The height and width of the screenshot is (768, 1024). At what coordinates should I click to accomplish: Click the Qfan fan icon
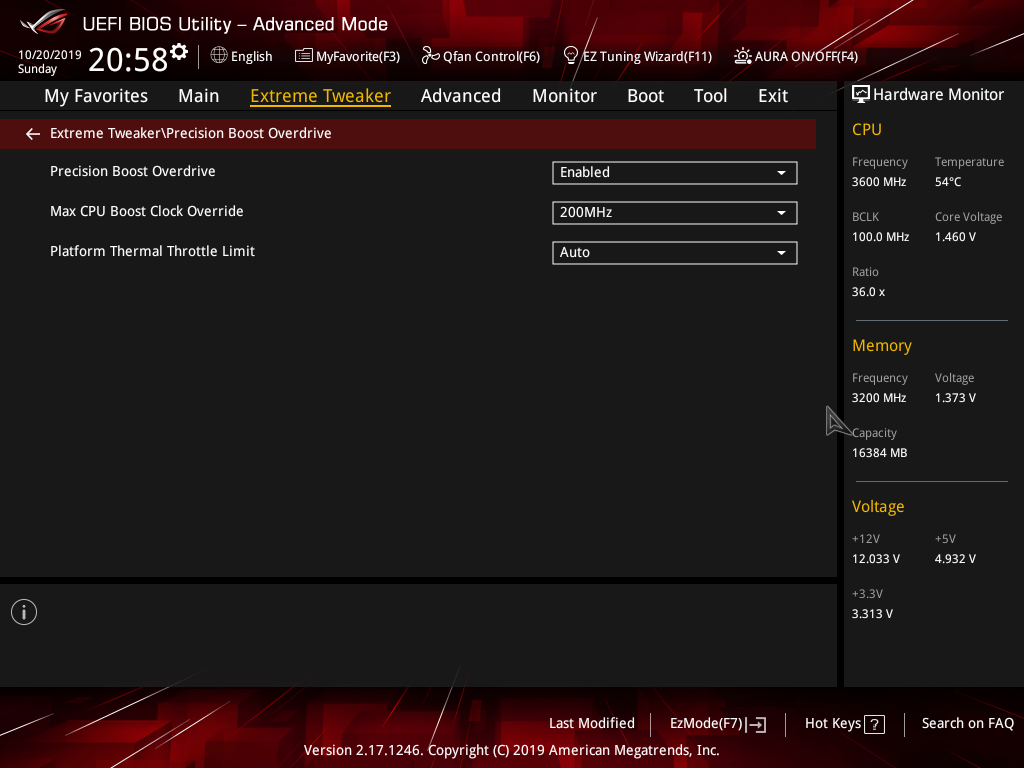coord(430,56)
